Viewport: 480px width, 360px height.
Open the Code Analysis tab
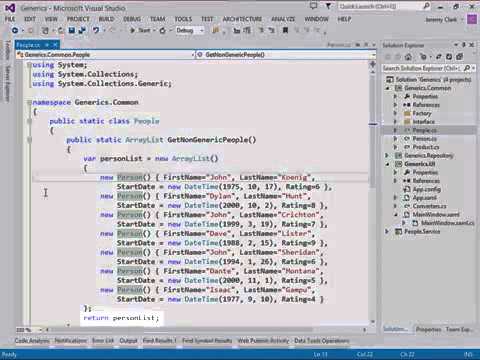32,341
